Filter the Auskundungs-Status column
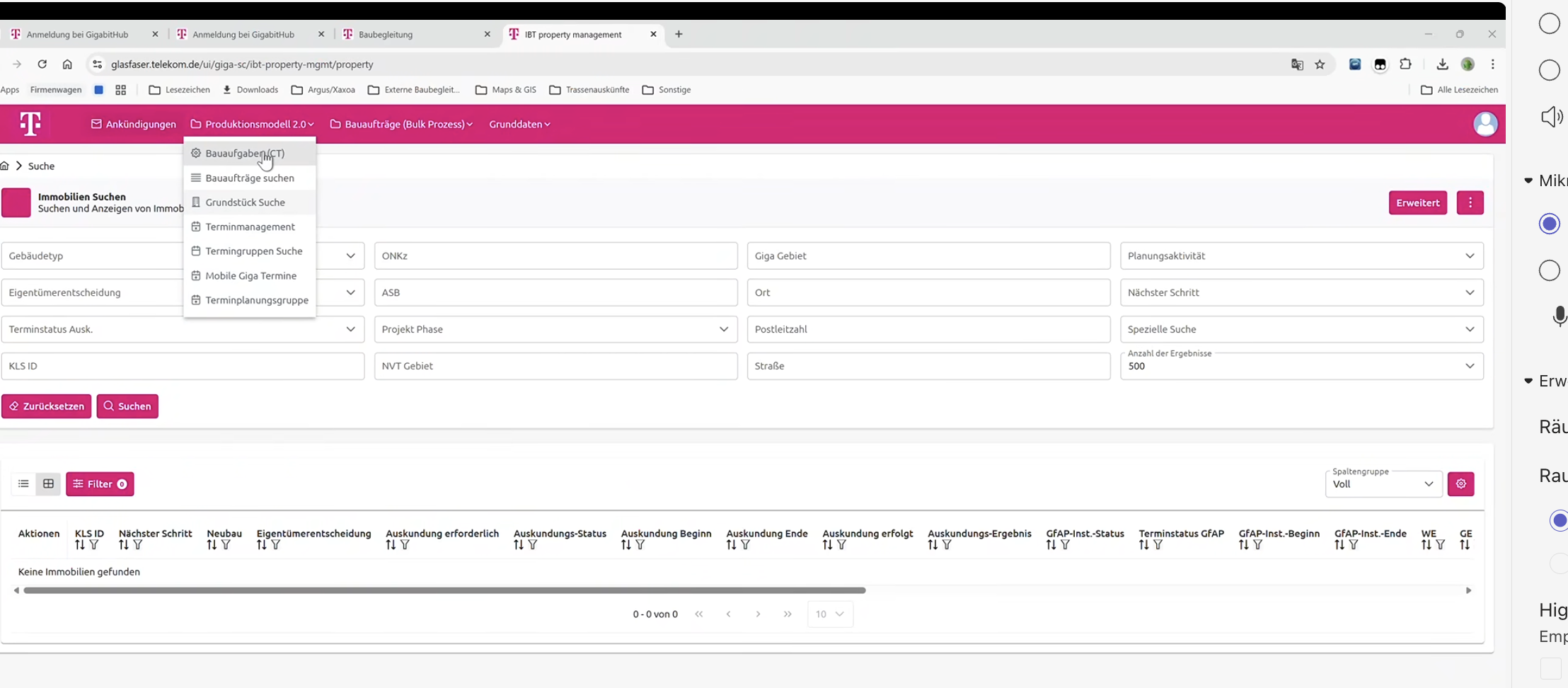The image size is (1568, 688). point(533,545)
